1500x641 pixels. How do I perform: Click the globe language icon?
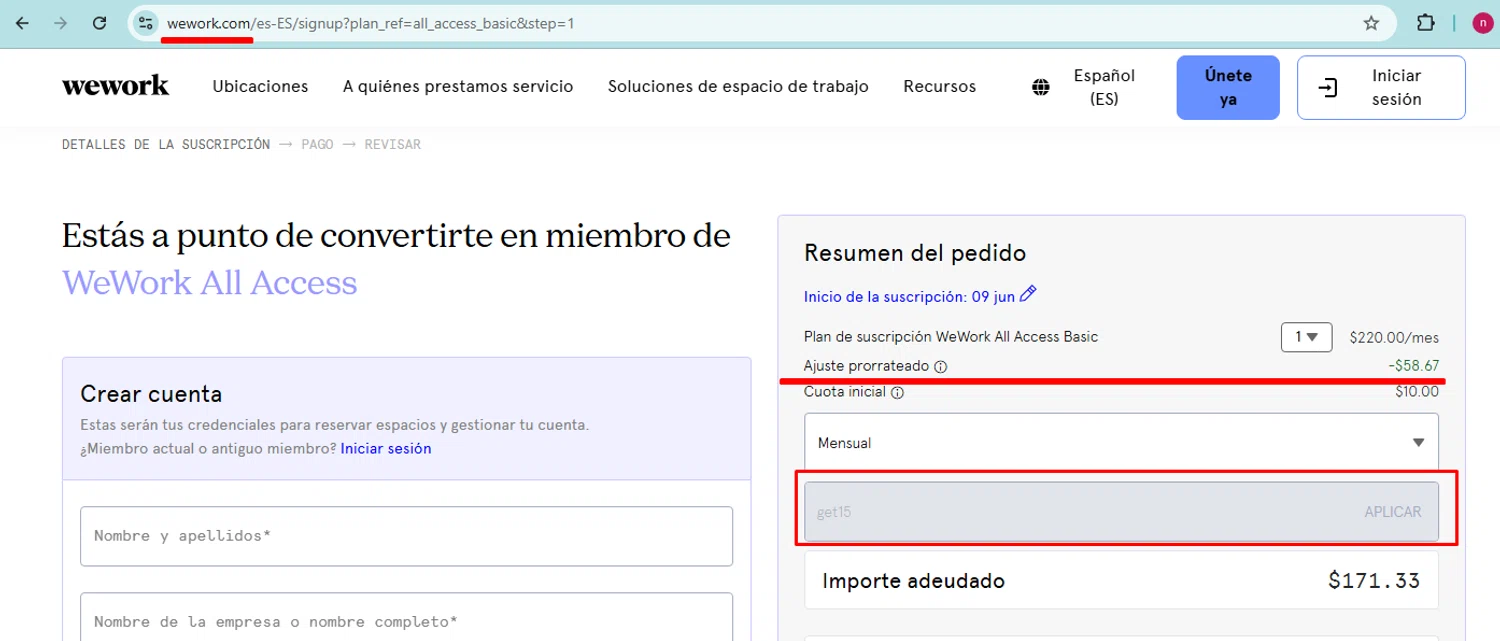(1041, 87)
